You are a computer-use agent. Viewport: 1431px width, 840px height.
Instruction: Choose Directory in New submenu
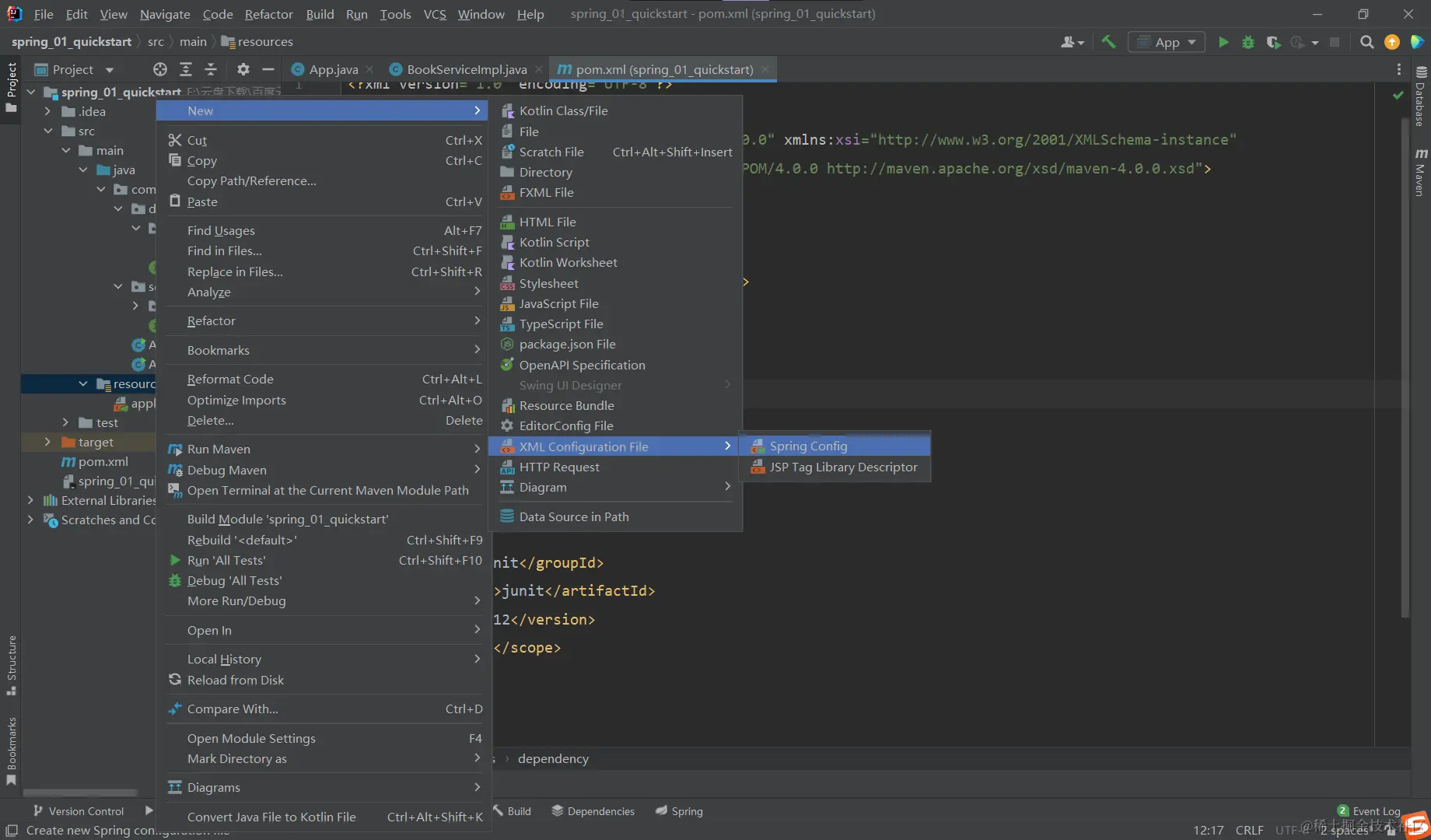[x=615, y=172]
